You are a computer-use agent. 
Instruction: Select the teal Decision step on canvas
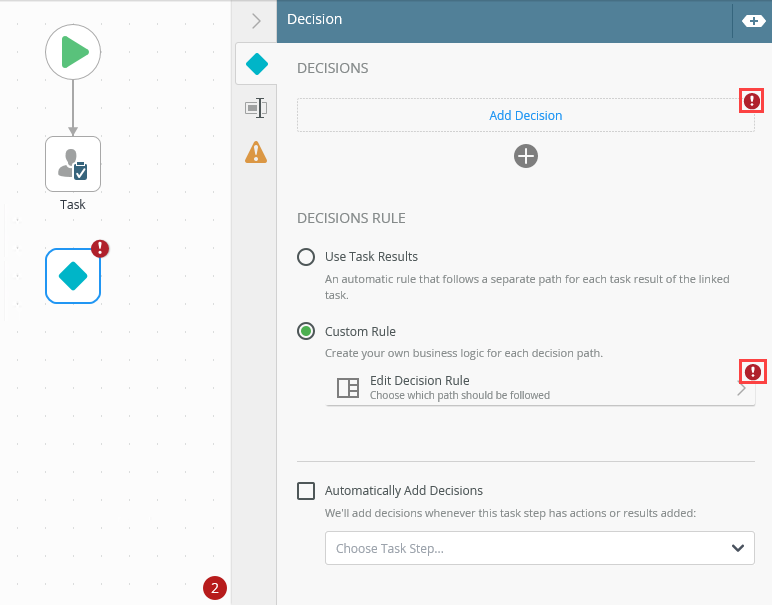73,275
